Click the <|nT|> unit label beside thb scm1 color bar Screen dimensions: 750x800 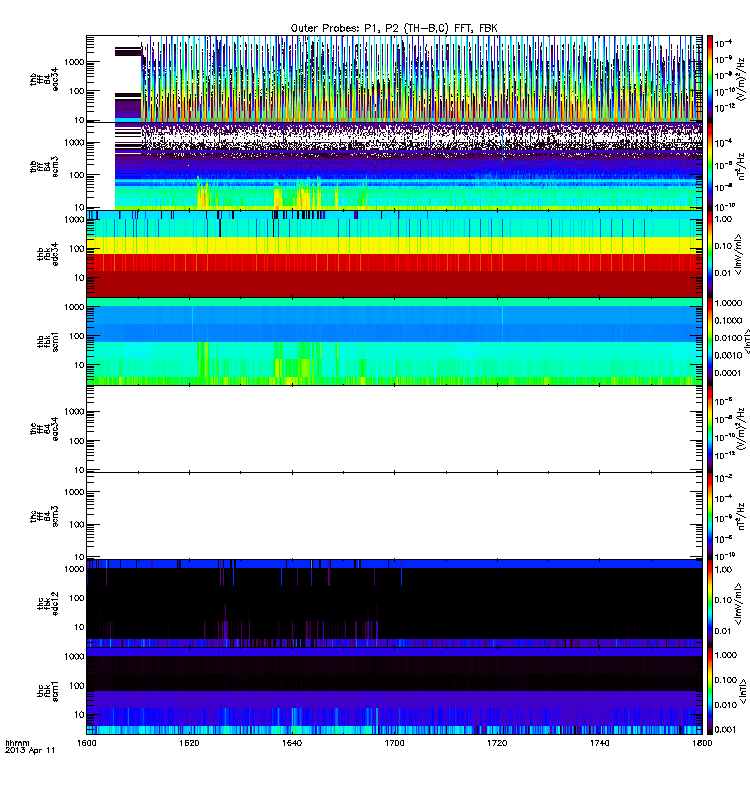tap(745, 341)
